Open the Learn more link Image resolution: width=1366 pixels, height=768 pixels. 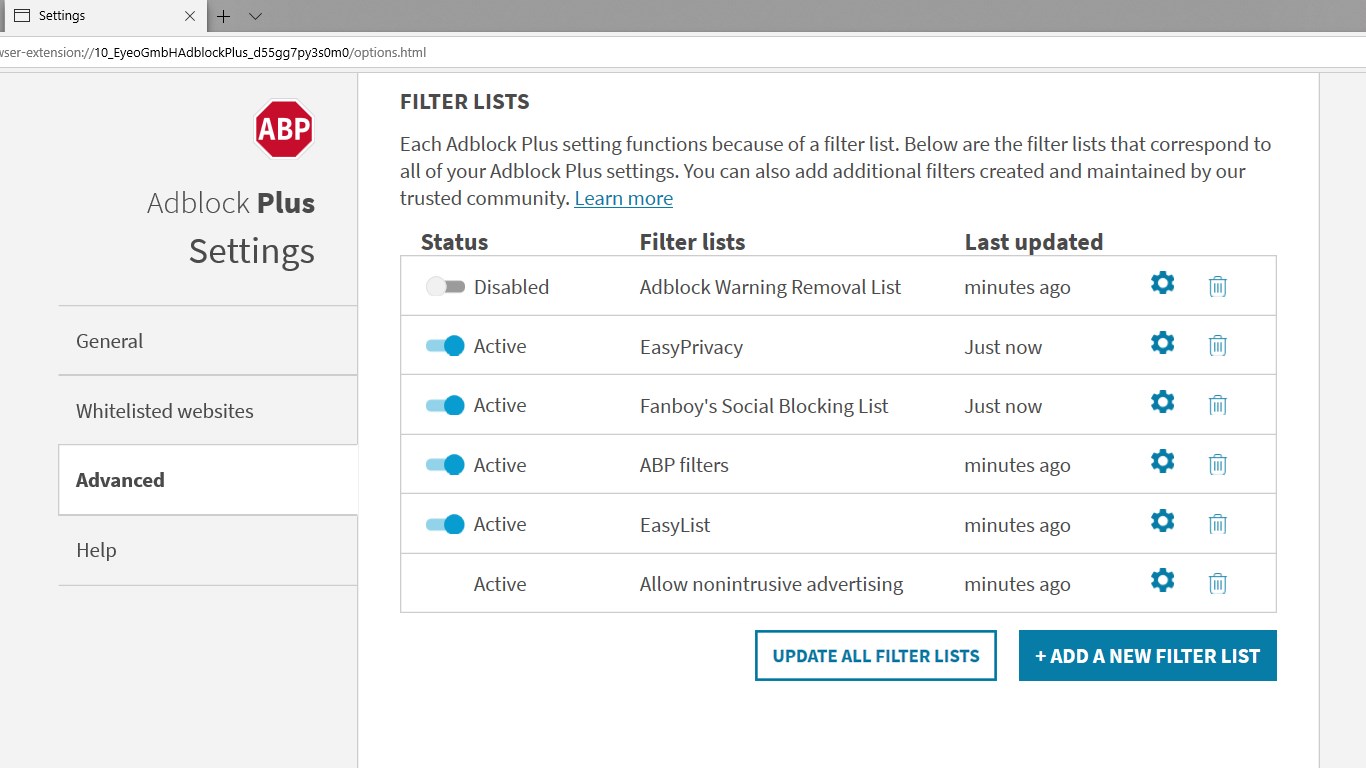(623, 198)
